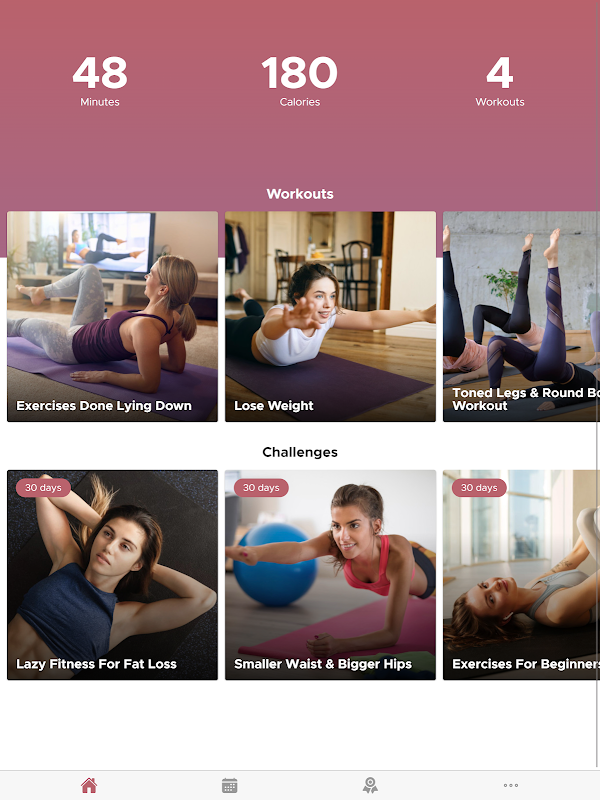Open the achievements ribbon badge icon
Viewport: 600px width, 800px height.
[370, 785]
